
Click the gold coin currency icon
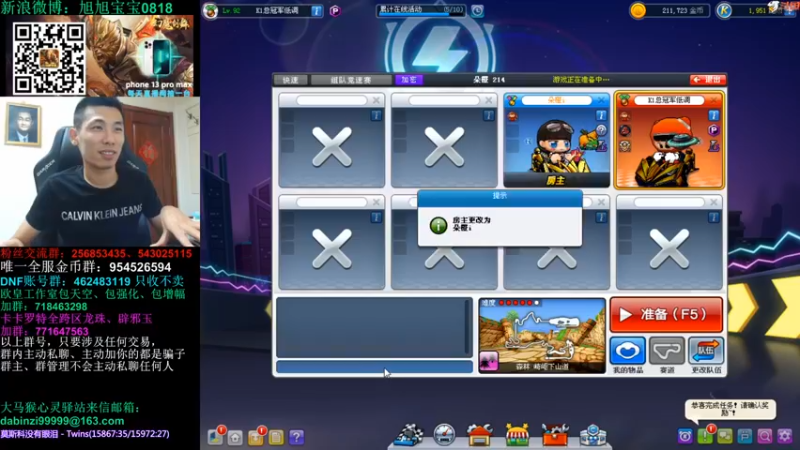pyautogui.click(x=638, y=10)
